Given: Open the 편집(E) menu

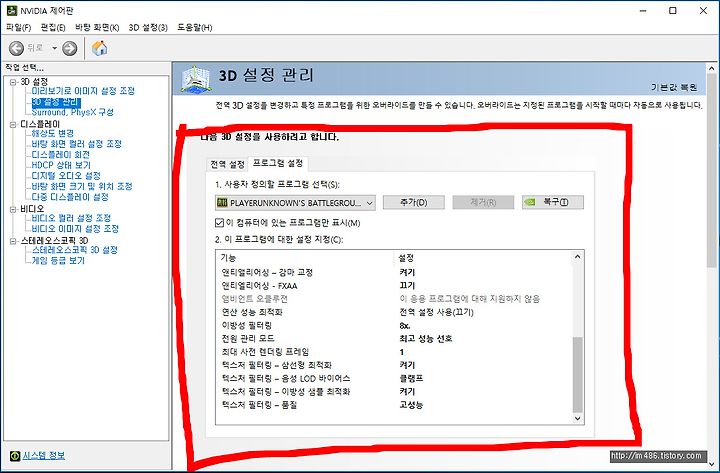Looking at the screenshot, I should click(x=53, y=28).
